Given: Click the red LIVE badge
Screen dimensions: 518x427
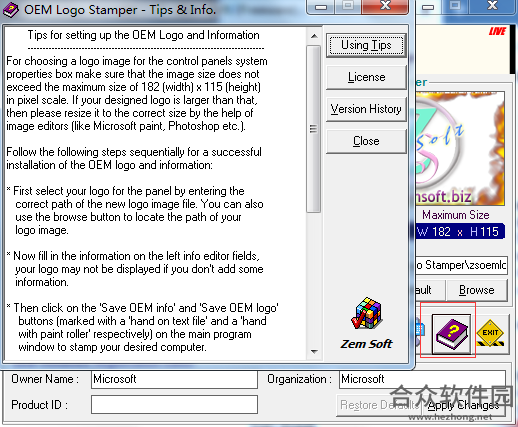Looking at the screenshot, I should click(497, 32).
